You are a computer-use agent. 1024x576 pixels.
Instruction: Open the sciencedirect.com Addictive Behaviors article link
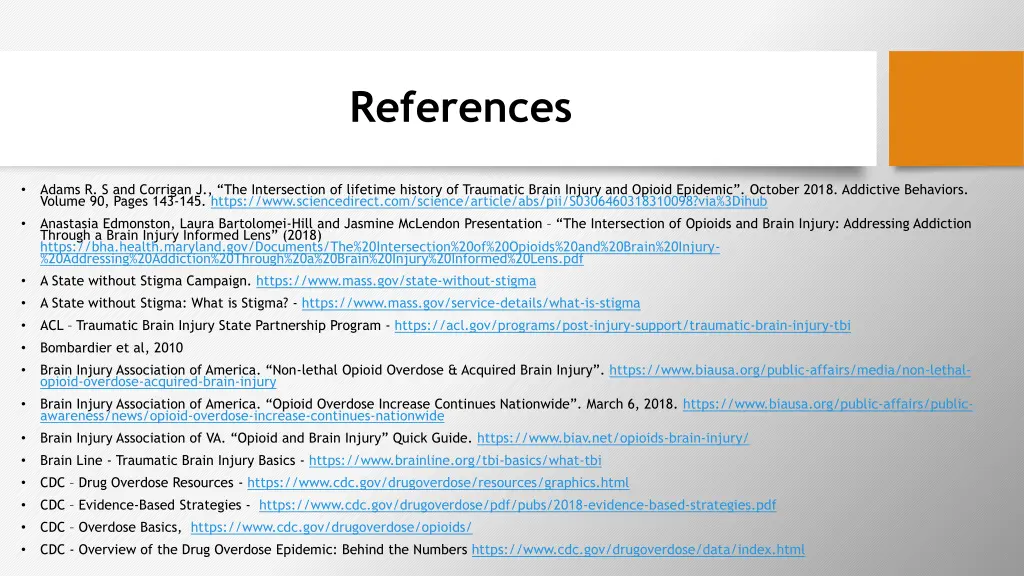tap(488, 202)
